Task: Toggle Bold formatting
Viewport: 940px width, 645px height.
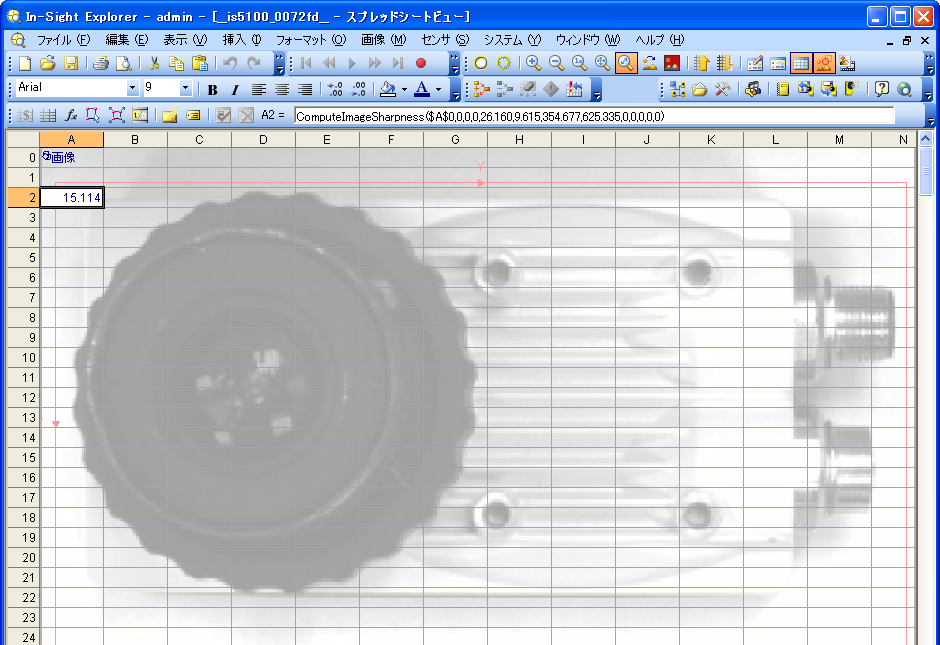Action: [x=212, y=89]
